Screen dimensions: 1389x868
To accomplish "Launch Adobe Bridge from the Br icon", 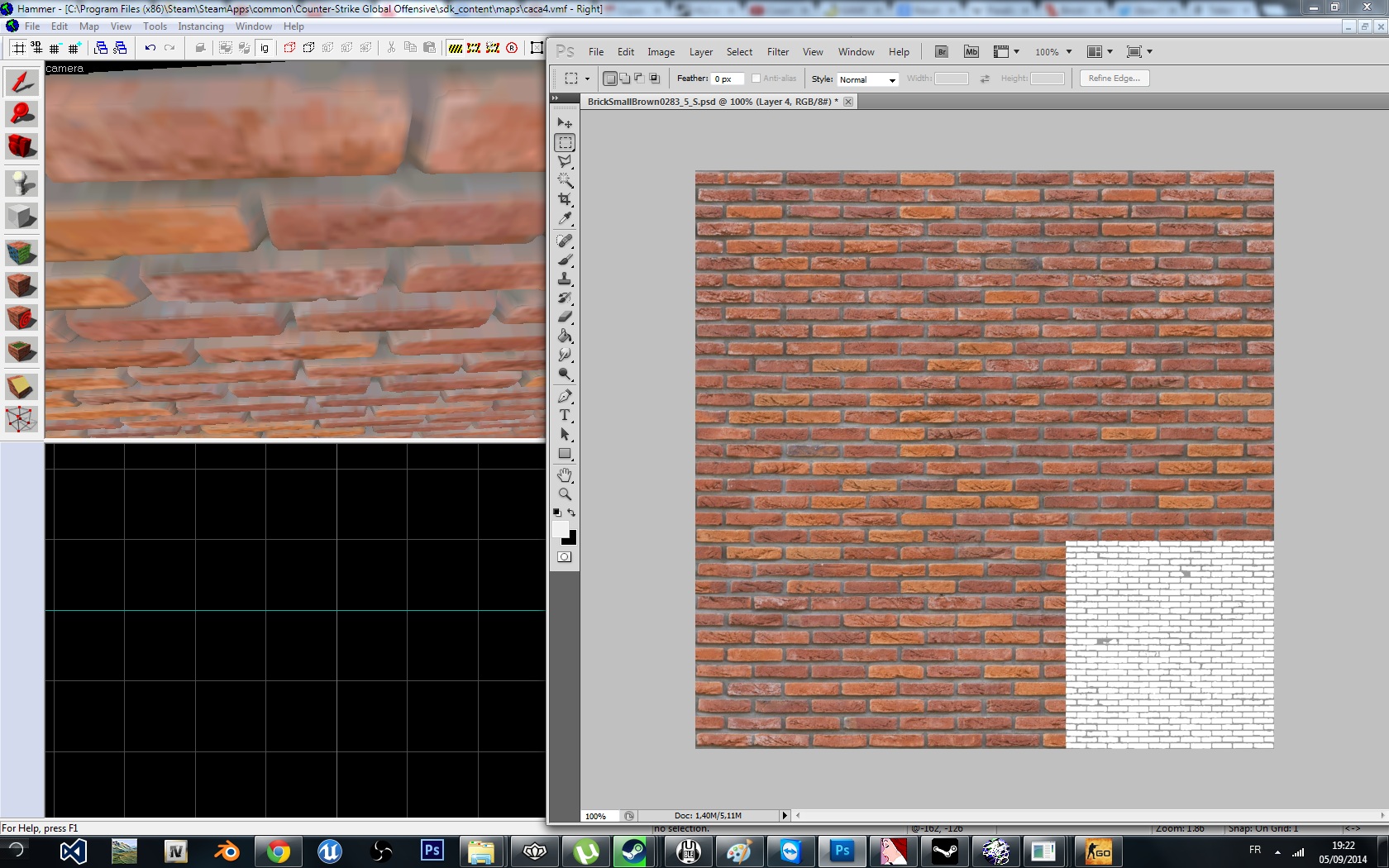I will click(x=941, y=52).
